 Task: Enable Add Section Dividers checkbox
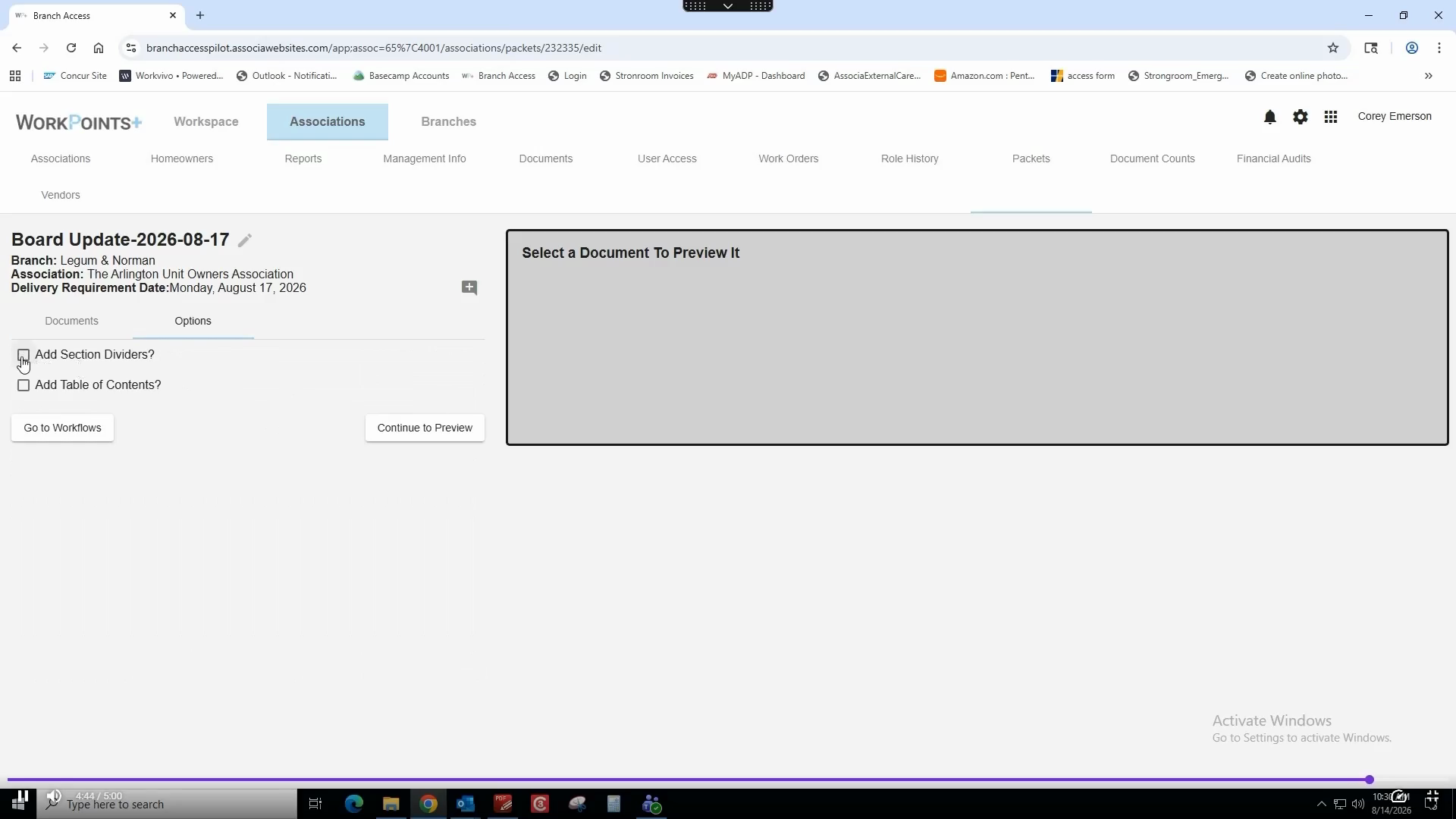pyautogui.click(x=24, y=355)
